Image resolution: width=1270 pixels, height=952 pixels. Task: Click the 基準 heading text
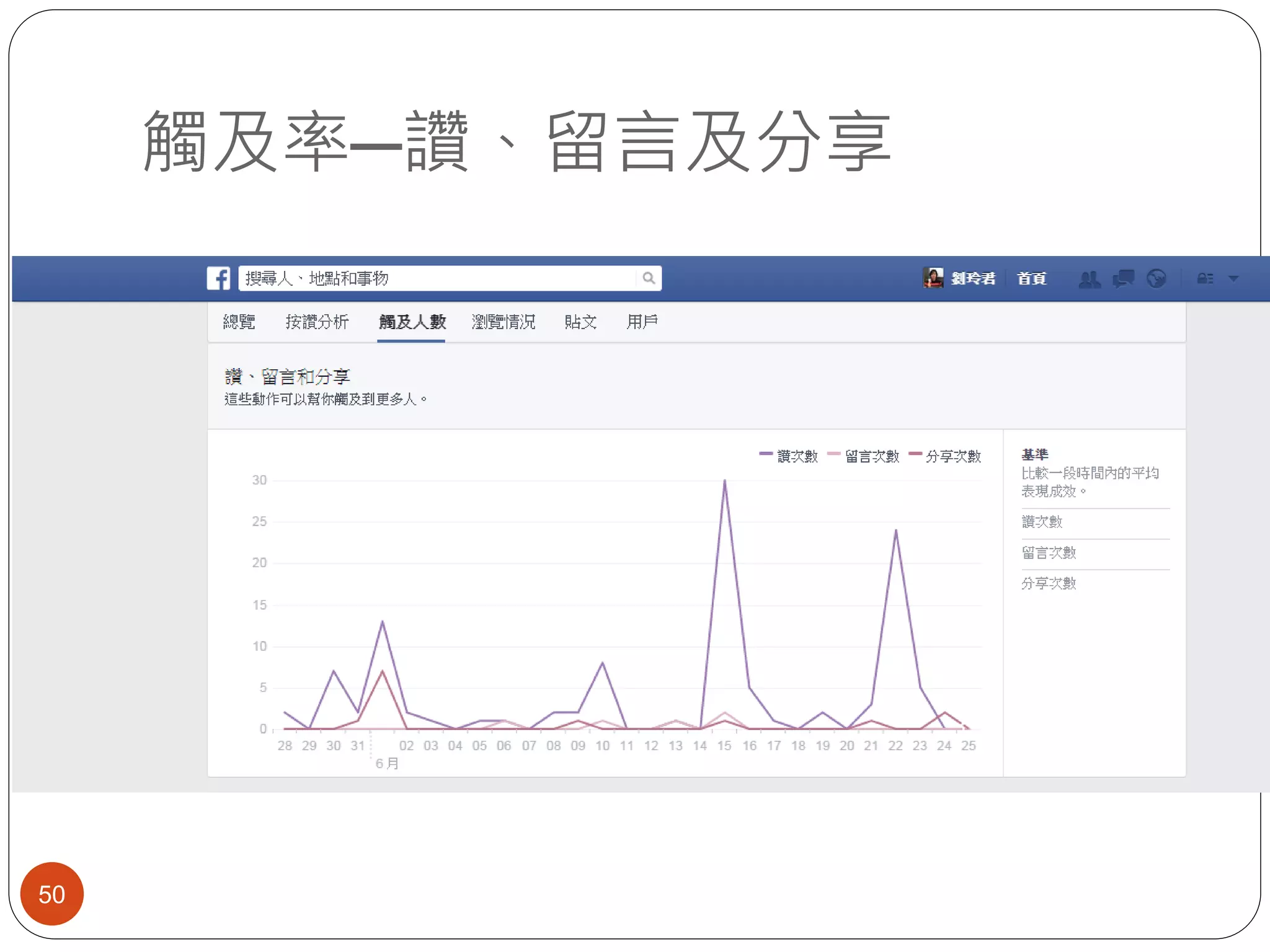1035,454
